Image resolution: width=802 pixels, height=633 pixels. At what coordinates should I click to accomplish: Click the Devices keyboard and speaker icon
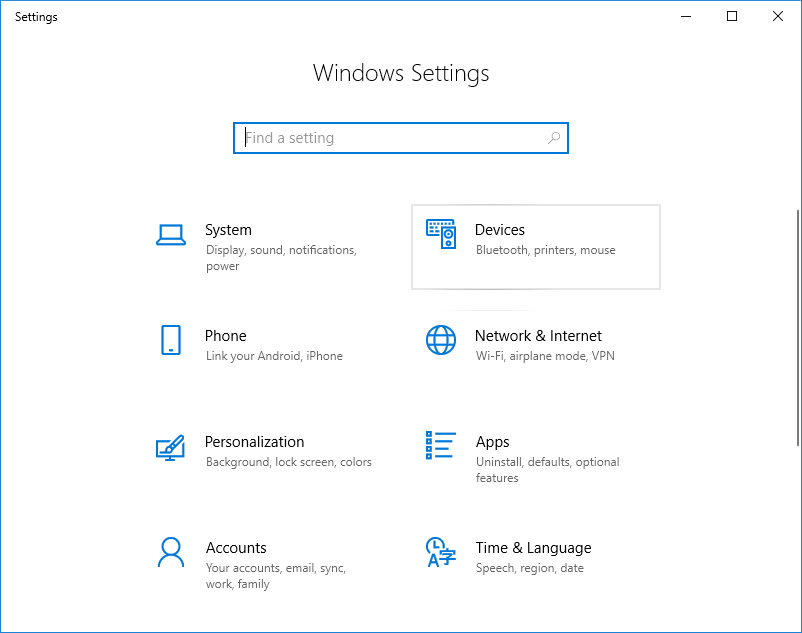coord(441,235)
